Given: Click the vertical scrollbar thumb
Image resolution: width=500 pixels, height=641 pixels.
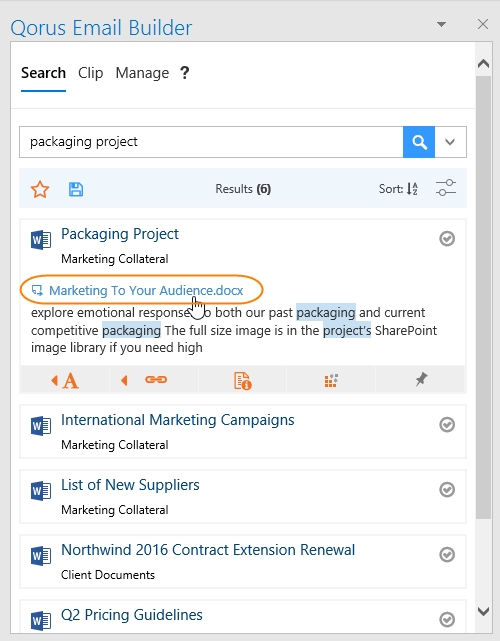Looking at the screenshot, I should click(x=483, y=297).
